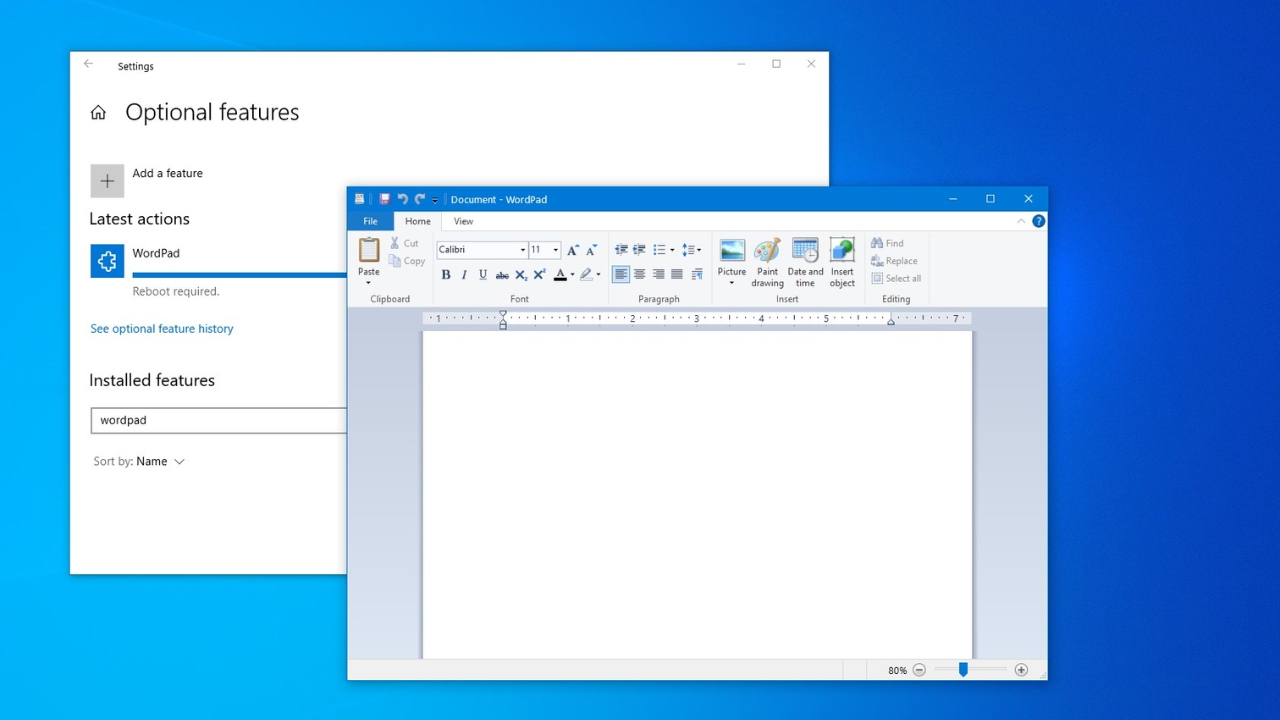1280x720 pixels.
Task: Click the Cut scissors button
Action: (x=405, y=243)
